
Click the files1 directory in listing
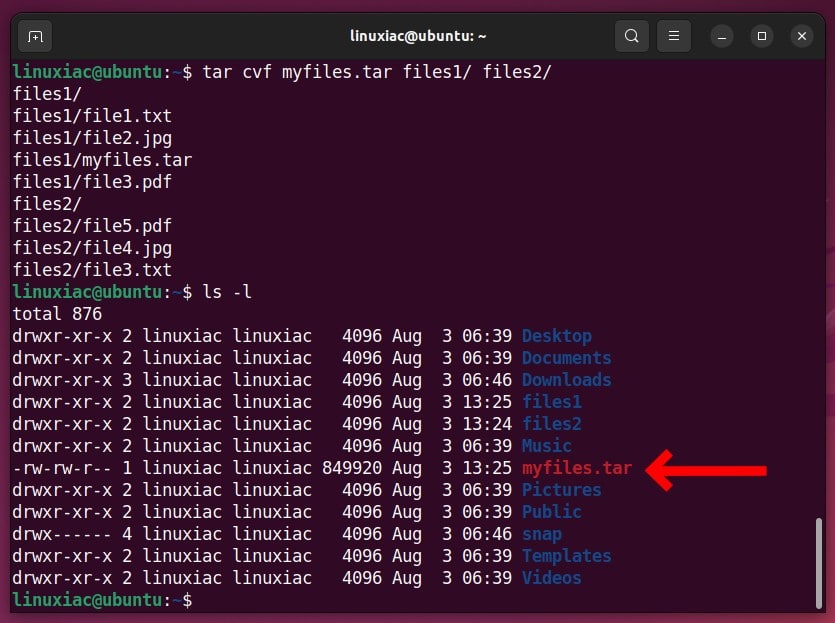coord(552,401)
